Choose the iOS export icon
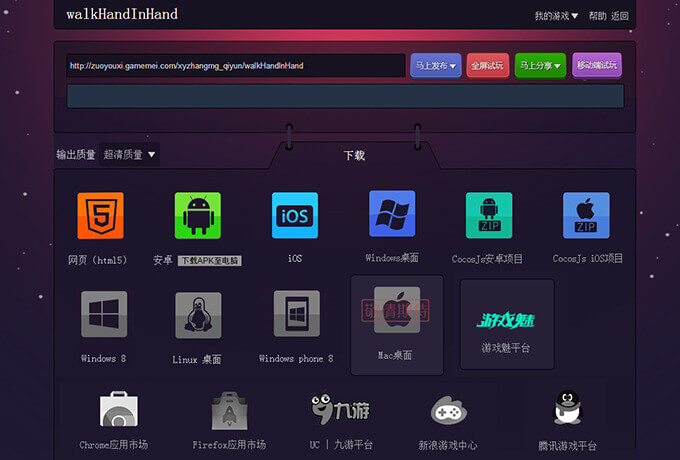 point(295,215)
